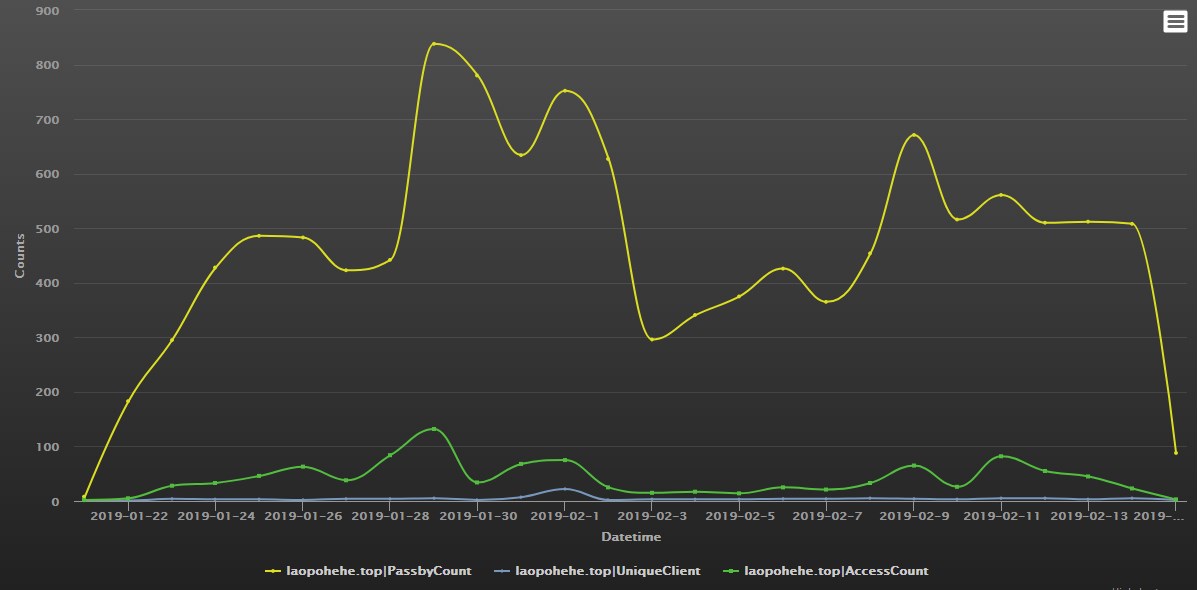Click the 600 y-axis value
This screenshot has width=1198, height=590.
[48, 174]
